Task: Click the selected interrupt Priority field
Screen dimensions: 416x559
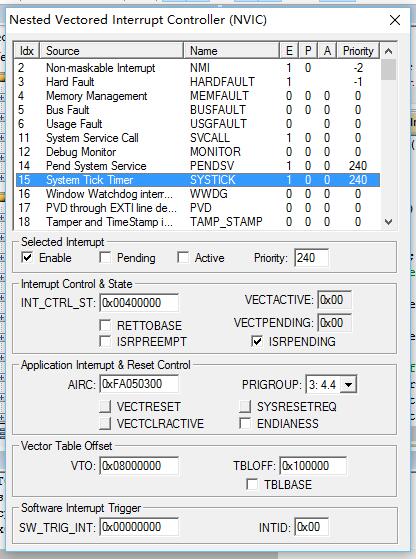Action: 312,257
